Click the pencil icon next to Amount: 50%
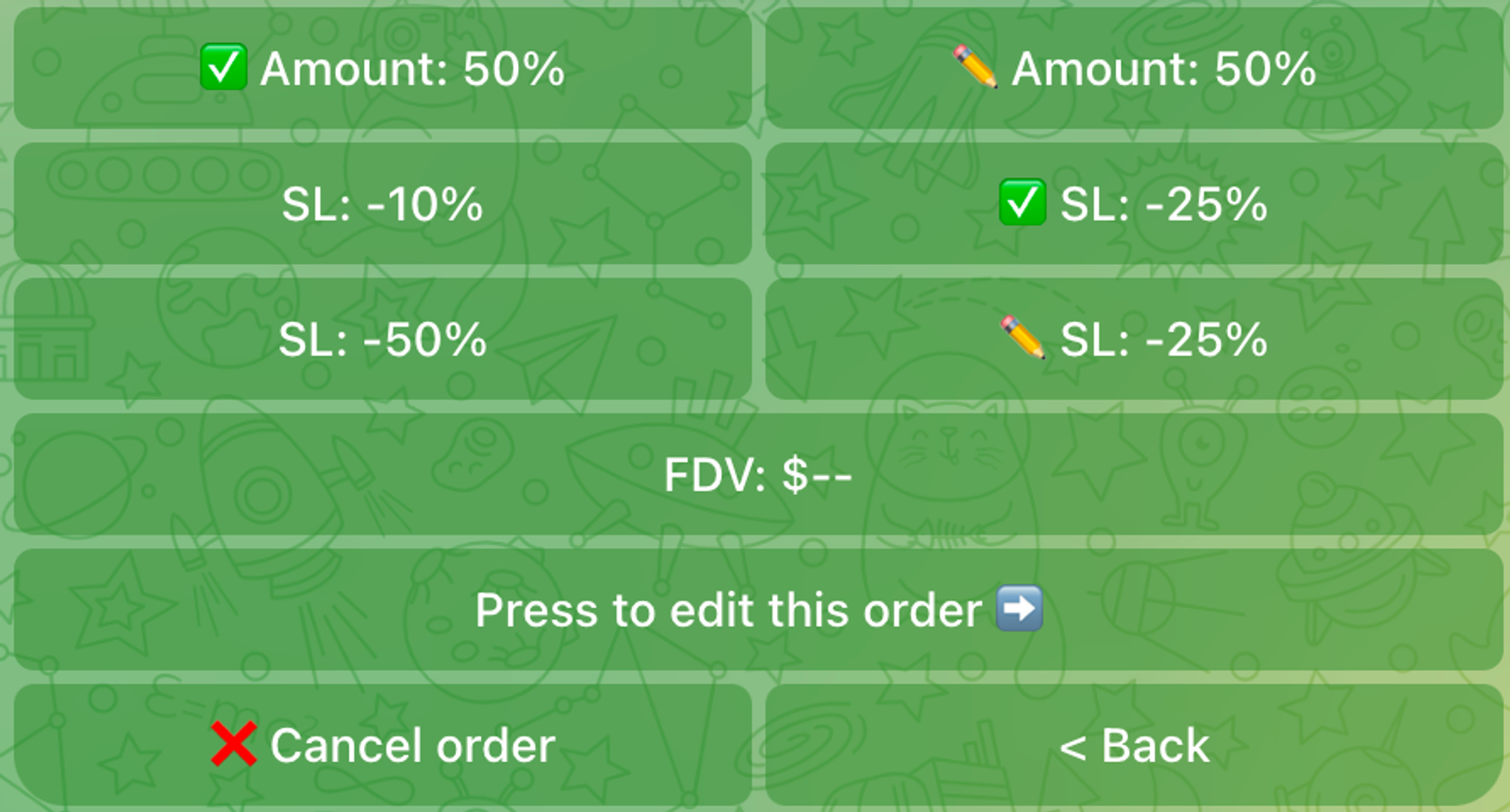Viewport: 1510px width, 812px height. point(975,66)
